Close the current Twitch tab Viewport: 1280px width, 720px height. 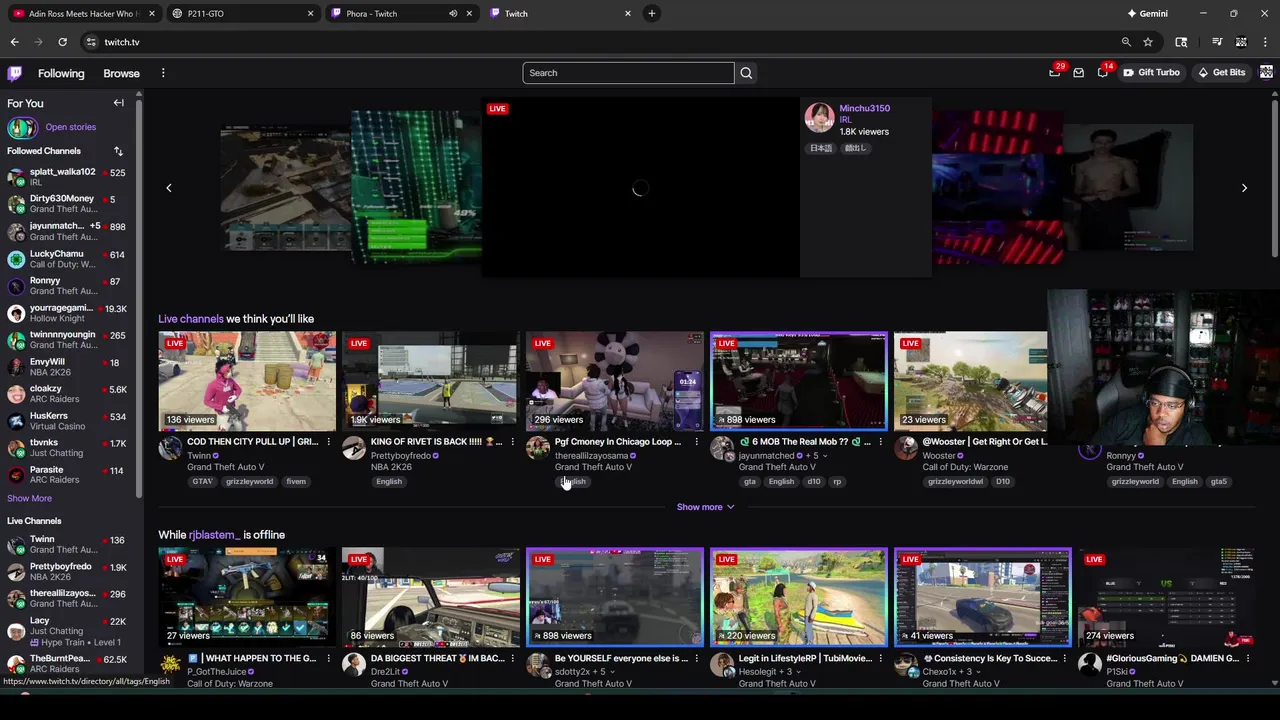click(x=628, y=13)
